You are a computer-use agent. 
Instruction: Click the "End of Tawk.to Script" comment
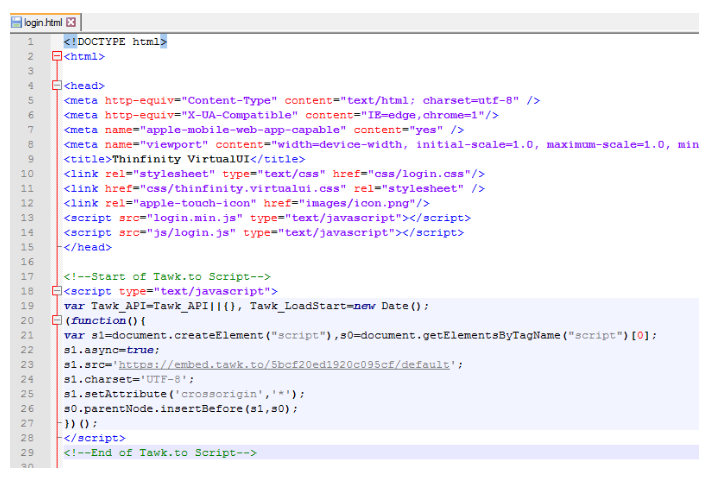pyautogui.click(x=161, y=453)
